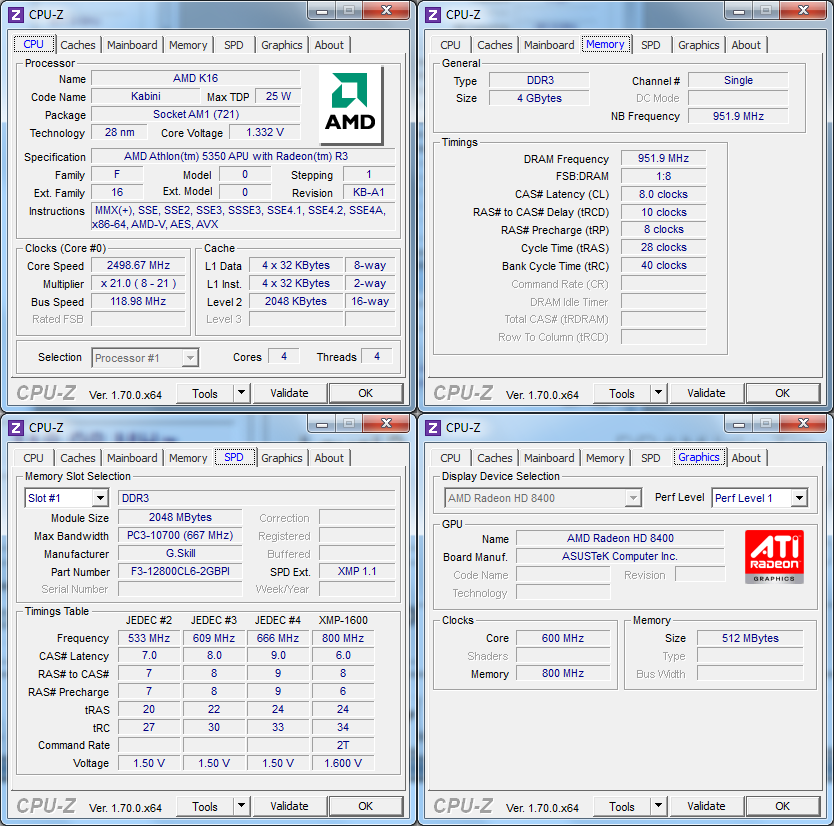Expand the Tools arrow in the Memory Slot Selection window
This screenshot has height=826, width=834.
click(x=240, y=806)
